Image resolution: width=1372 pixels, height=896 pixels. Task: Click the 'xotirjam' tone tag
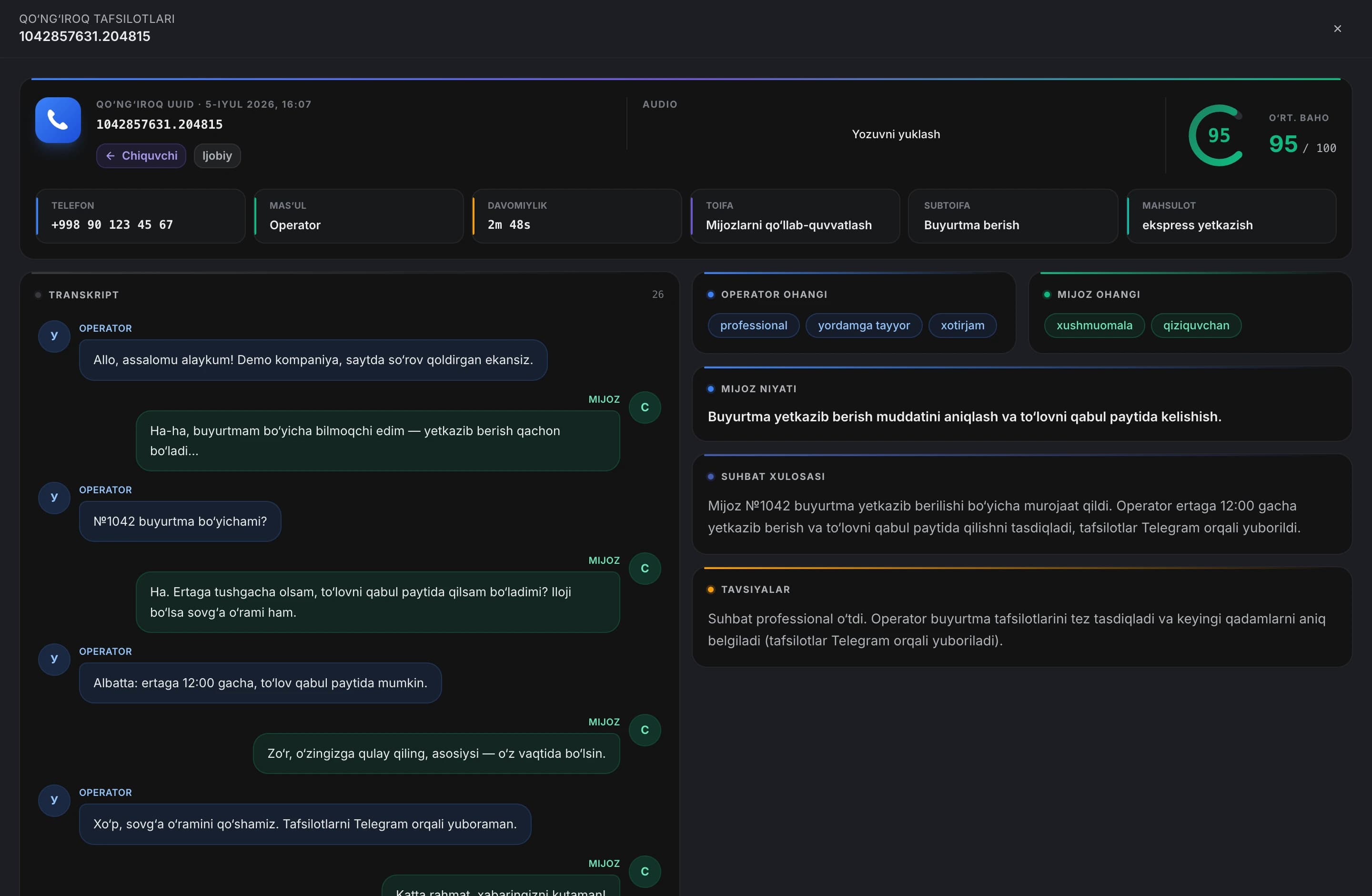coord(962,325)
